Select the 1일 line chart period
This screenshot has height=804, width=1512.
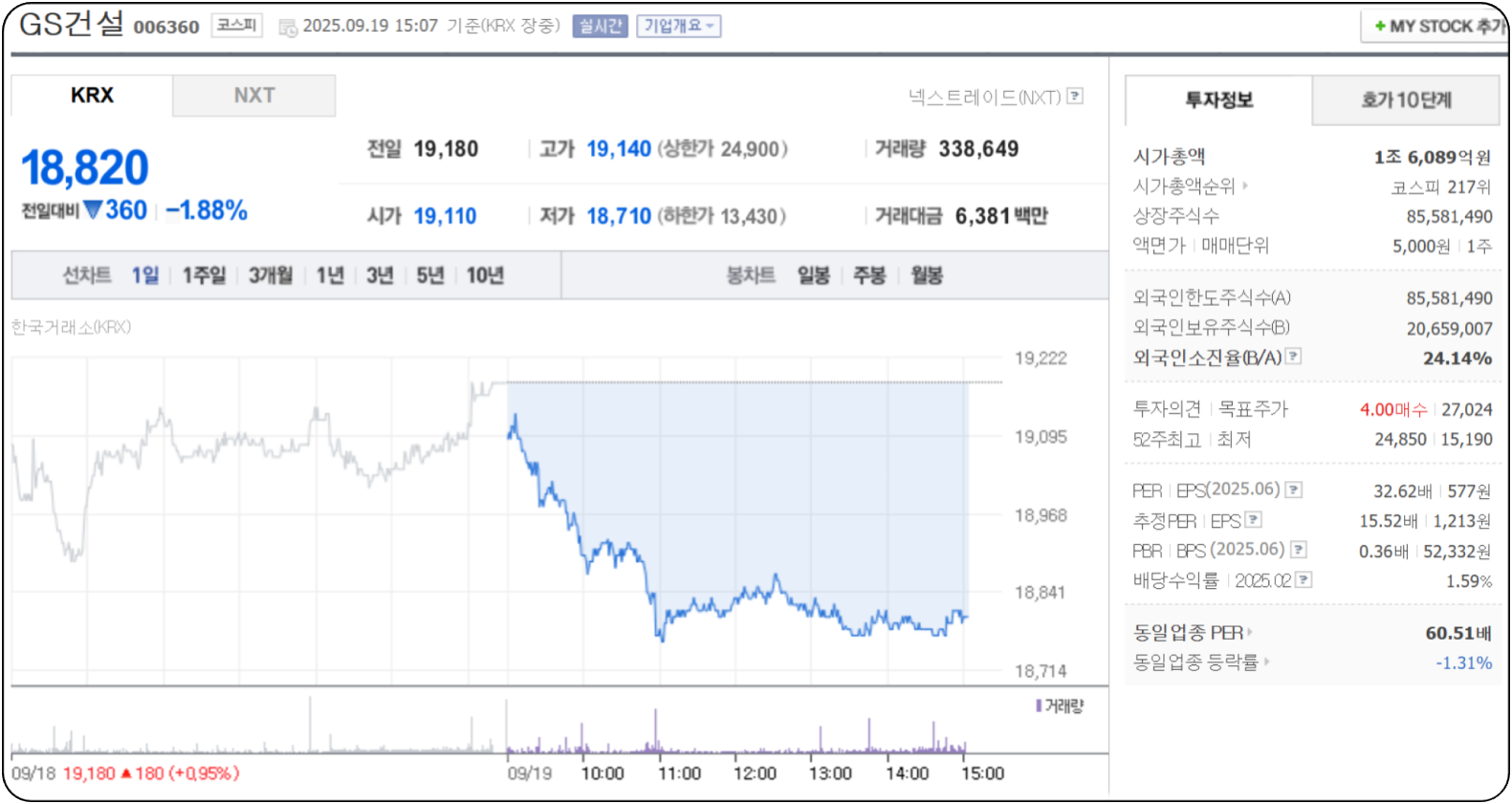pyautogui.click(x=145, y=275)
